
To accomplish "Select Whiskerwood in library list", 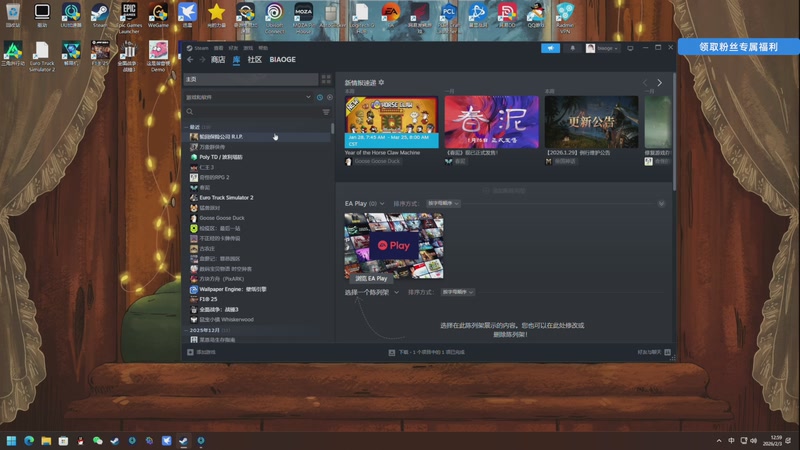I will tap(226, 320).
